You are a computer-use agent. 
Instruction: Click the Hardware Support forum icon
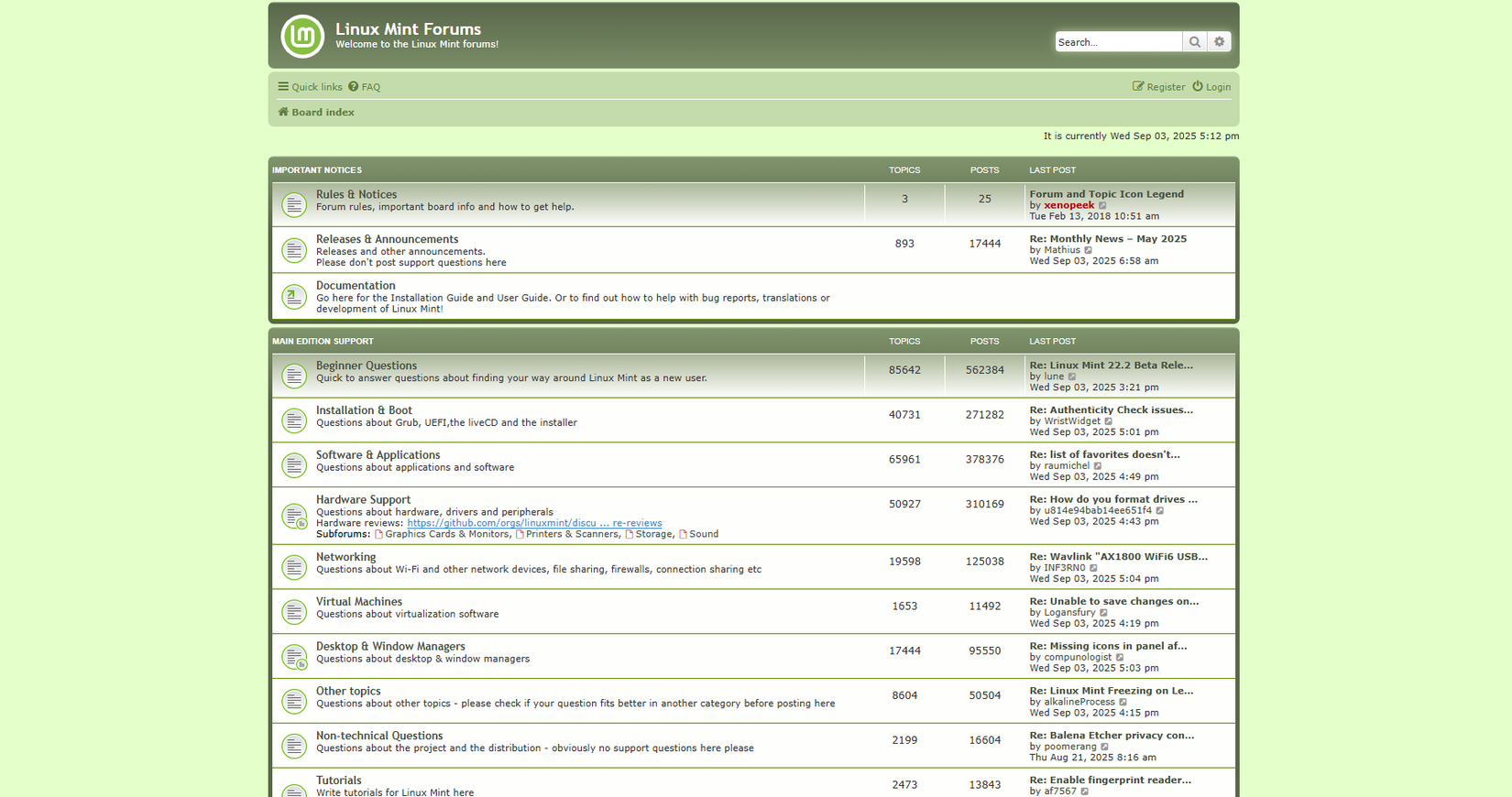click(294, 517)
